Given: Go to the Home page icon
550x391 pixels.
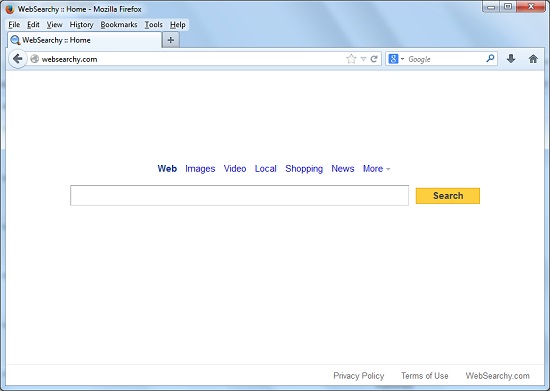Looking at the screenshot, I should (533, 59).
